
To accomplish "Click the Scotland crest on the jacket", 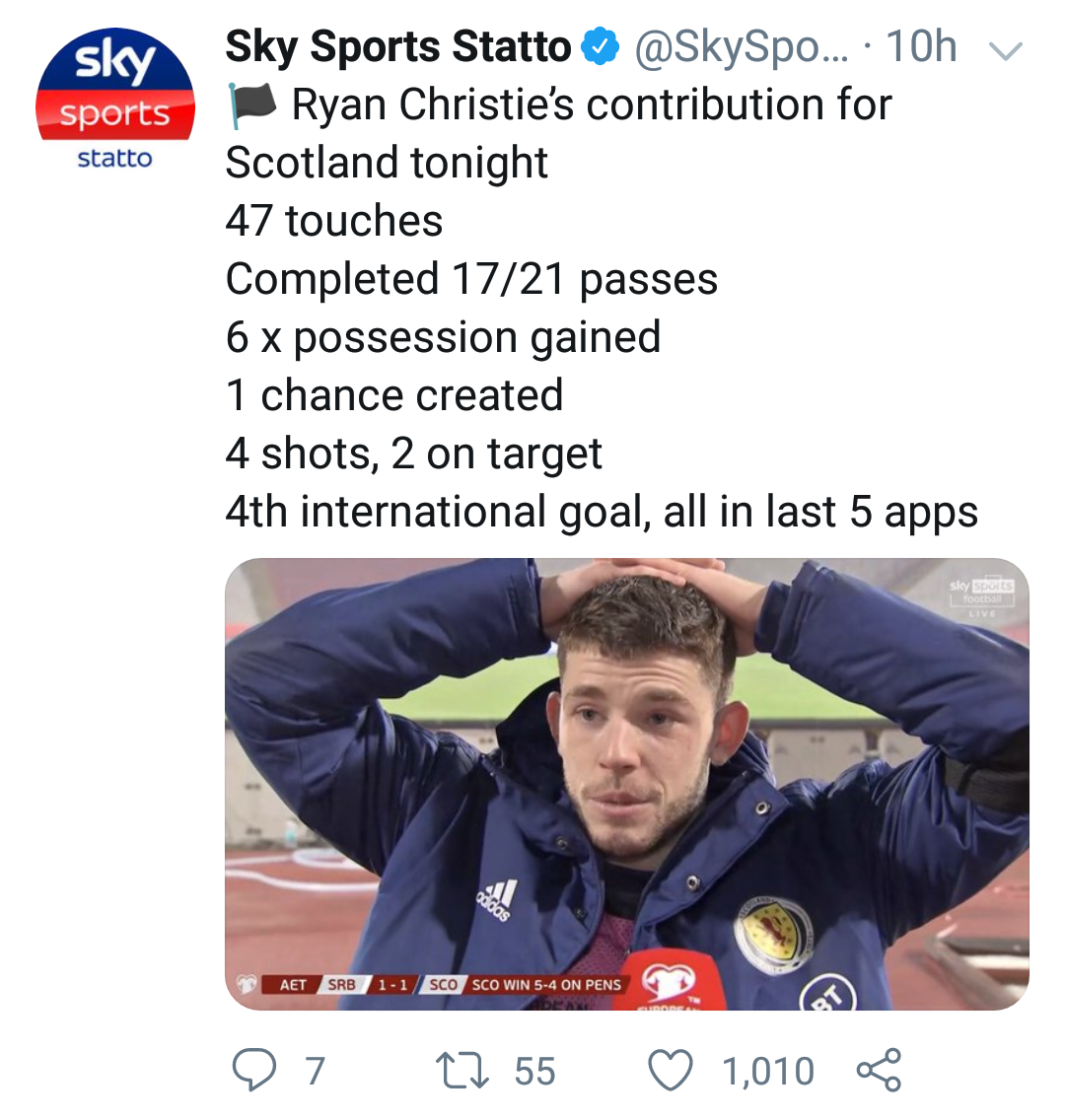I will 774,933.
